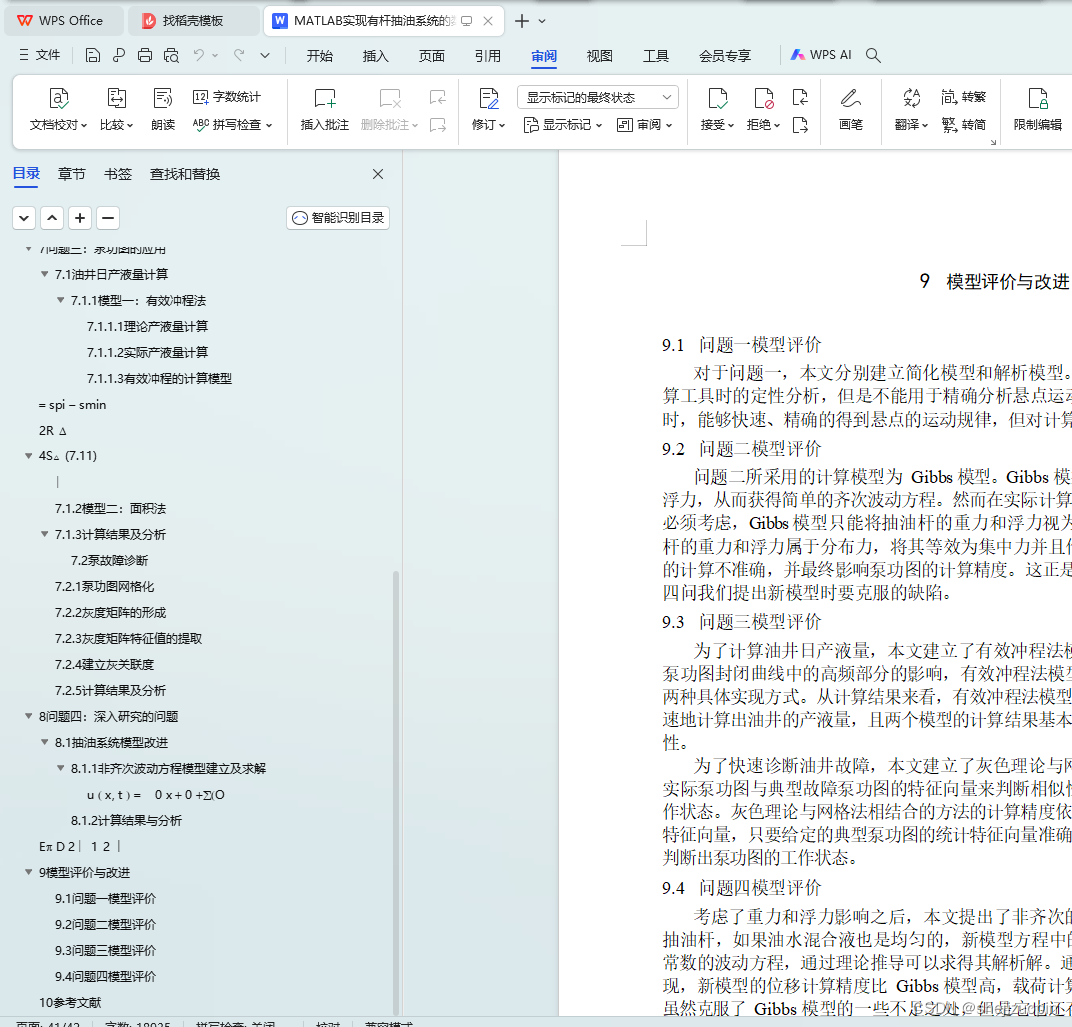
Task: Collapse the 7.1.1模型一：有效冲程法 node
Action: (60, 300)
